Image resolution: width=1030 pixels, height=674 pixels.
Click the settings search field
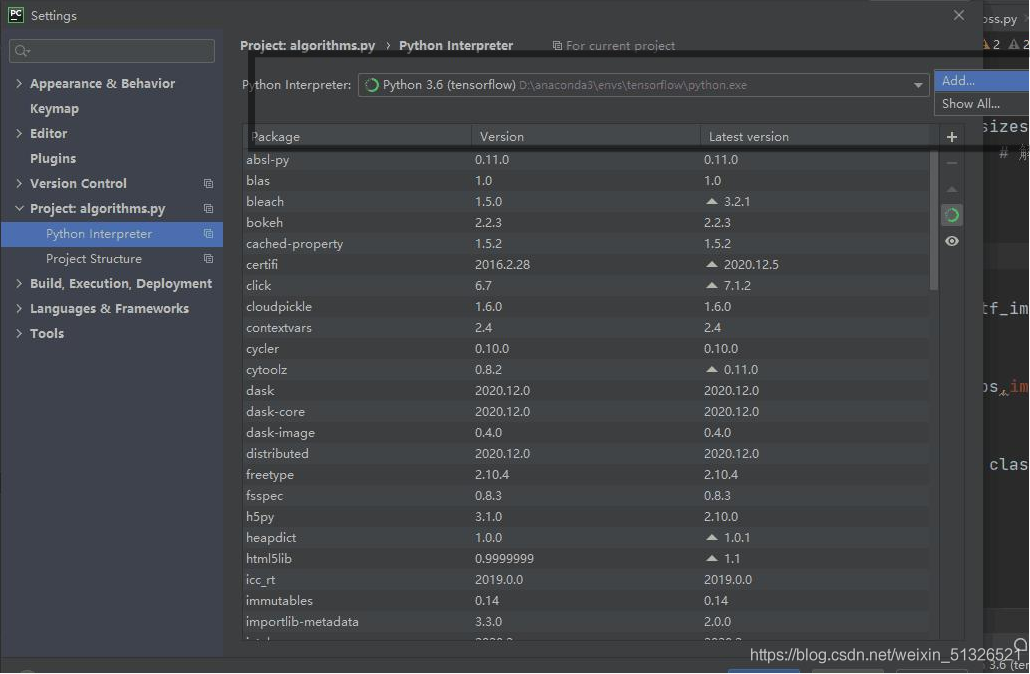[112, 51]
